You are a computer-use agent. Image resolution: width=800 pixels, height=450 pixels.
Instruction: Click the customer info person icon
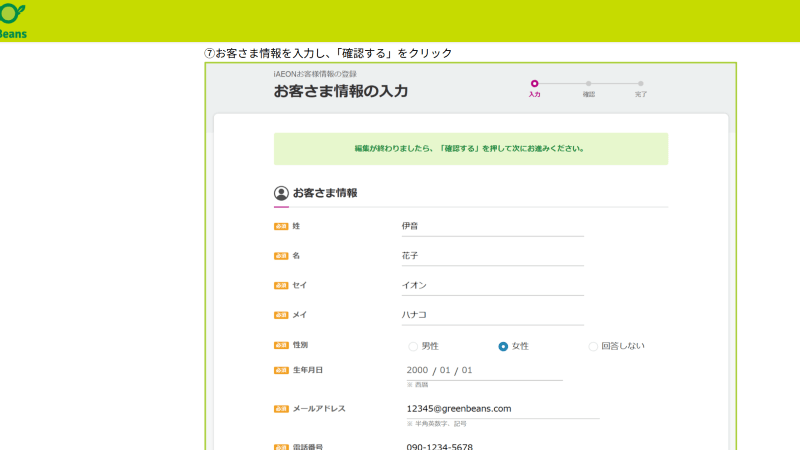pyautogui.click(x=281, y=193)
